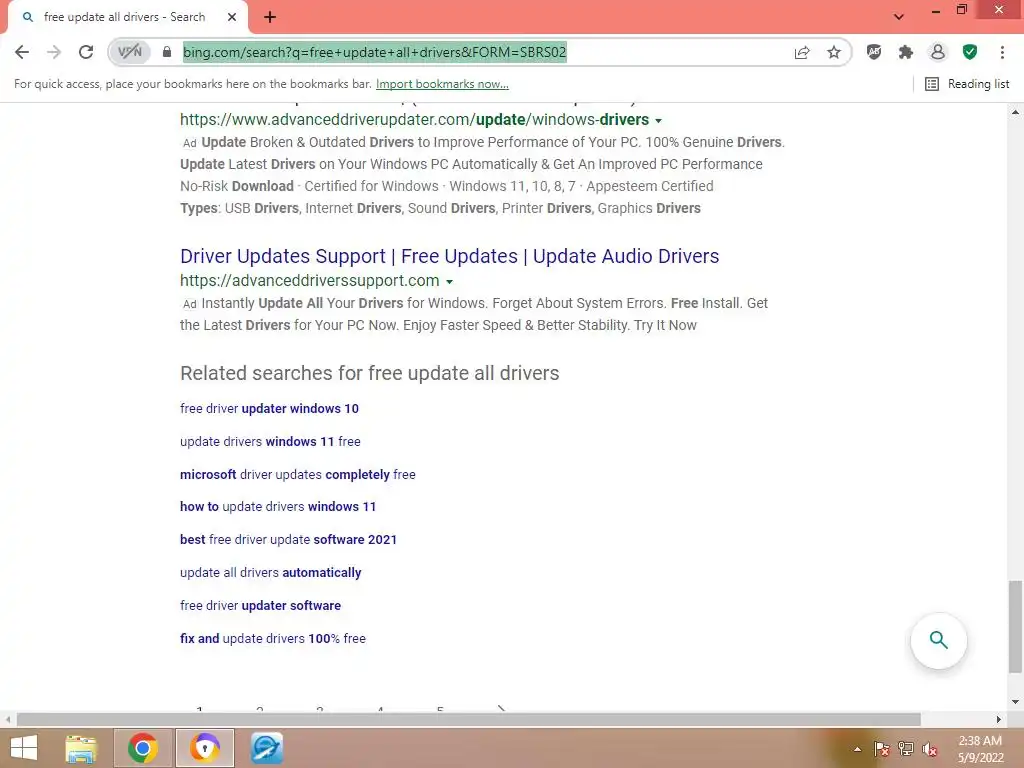Open the Extensions puzzle menu
Viewport: 1024px width, 768px height.
pyautogui.click(x=906, y=52)
